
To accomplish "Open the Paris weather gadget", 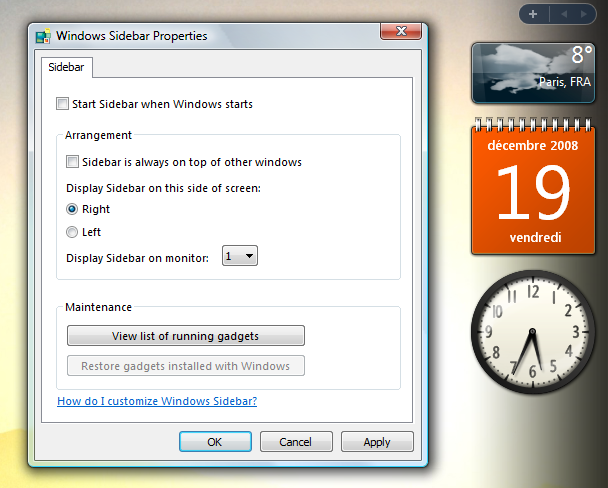I will click(x=533, y=73).
